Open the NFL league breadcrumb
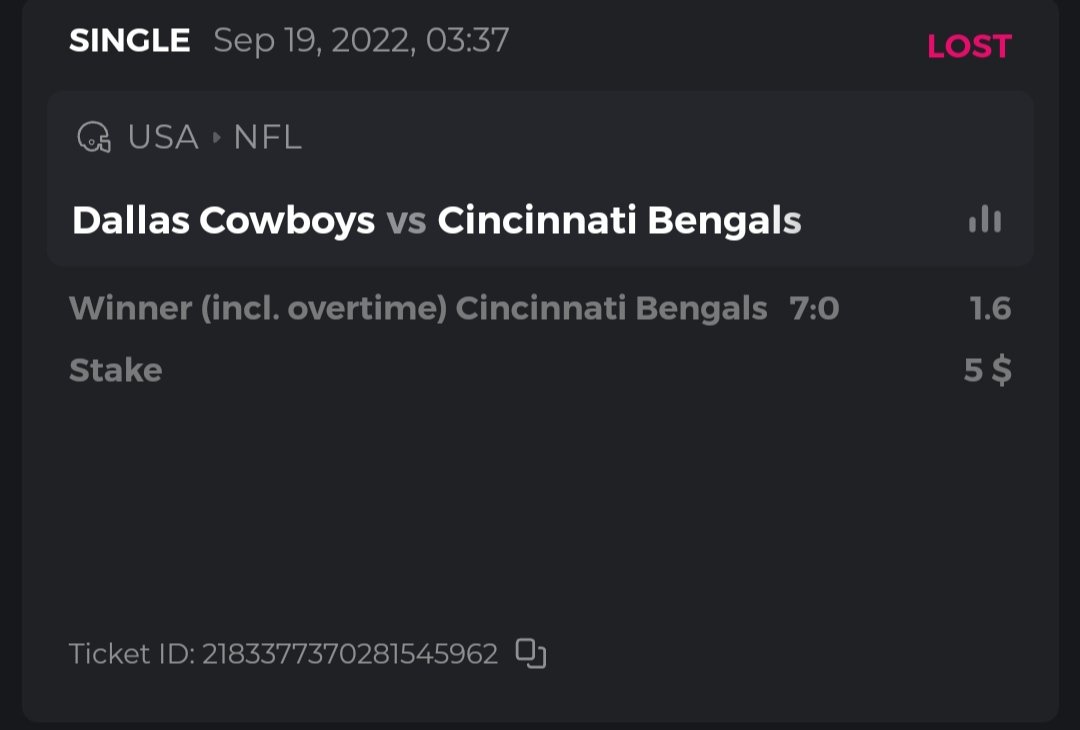This screenshot has height=730, width=1080. pos(267,137)
